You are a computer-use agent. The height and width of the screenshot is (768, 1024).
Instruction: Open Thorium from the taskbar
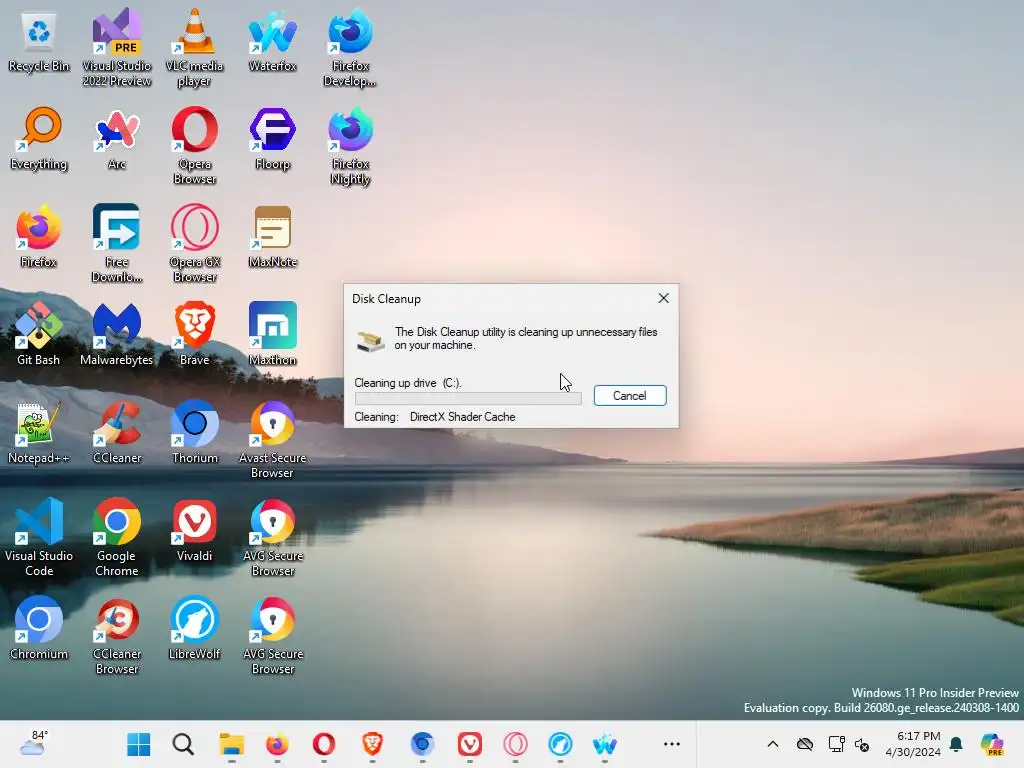coord(422,744)
